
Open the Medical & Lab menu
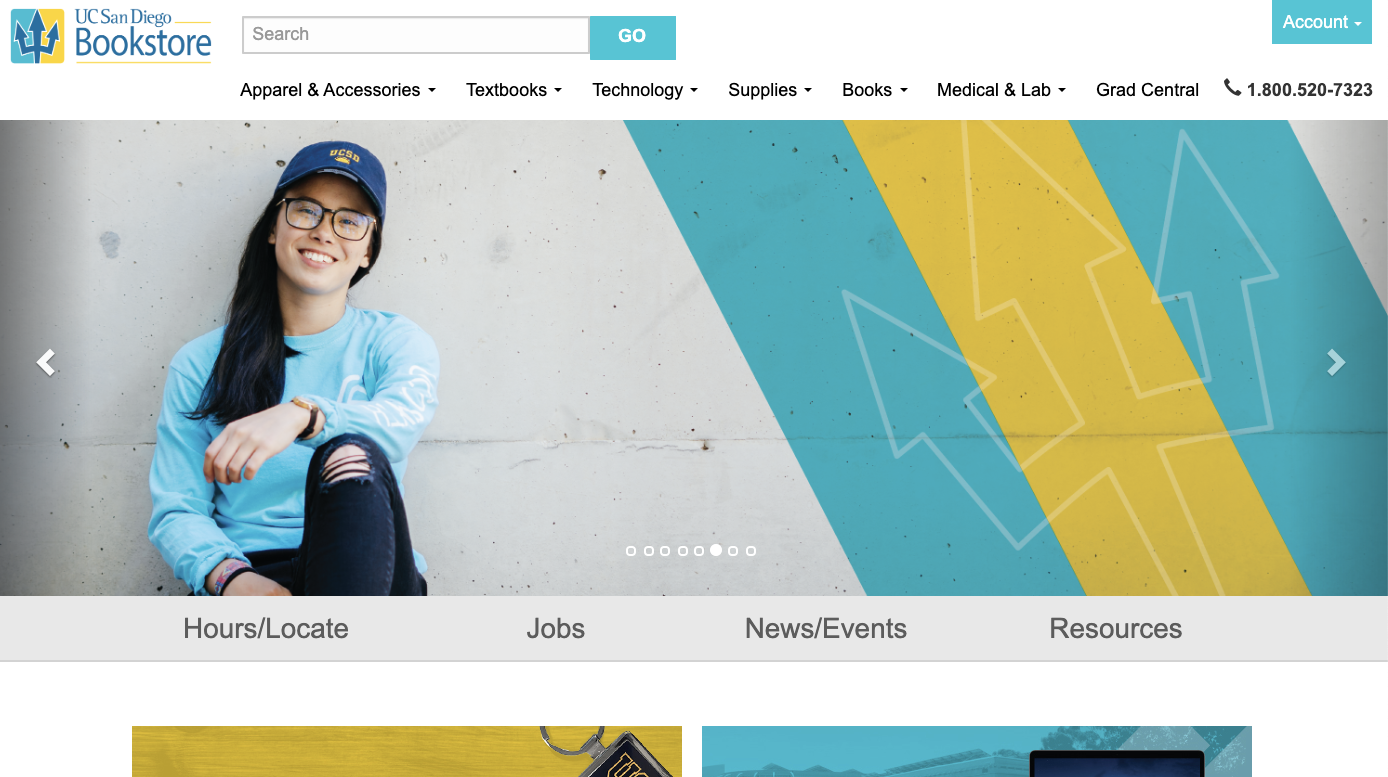point(1002,90)
